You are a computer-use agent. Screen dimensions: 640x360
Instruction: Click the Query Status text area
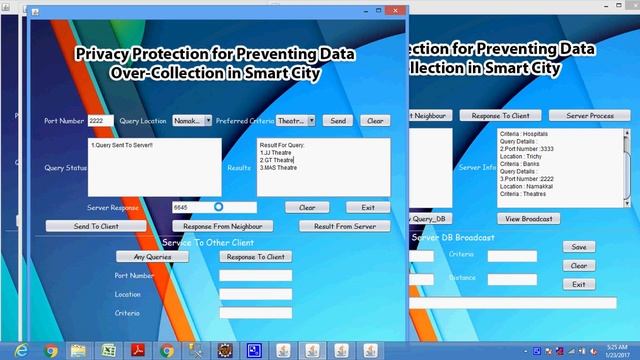[155, 167]
